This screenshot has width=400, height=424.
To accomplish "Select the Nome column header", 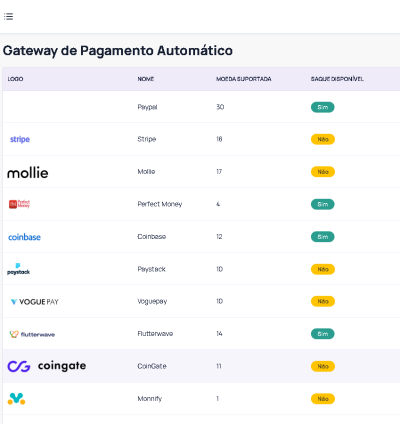I will point(146,79).
